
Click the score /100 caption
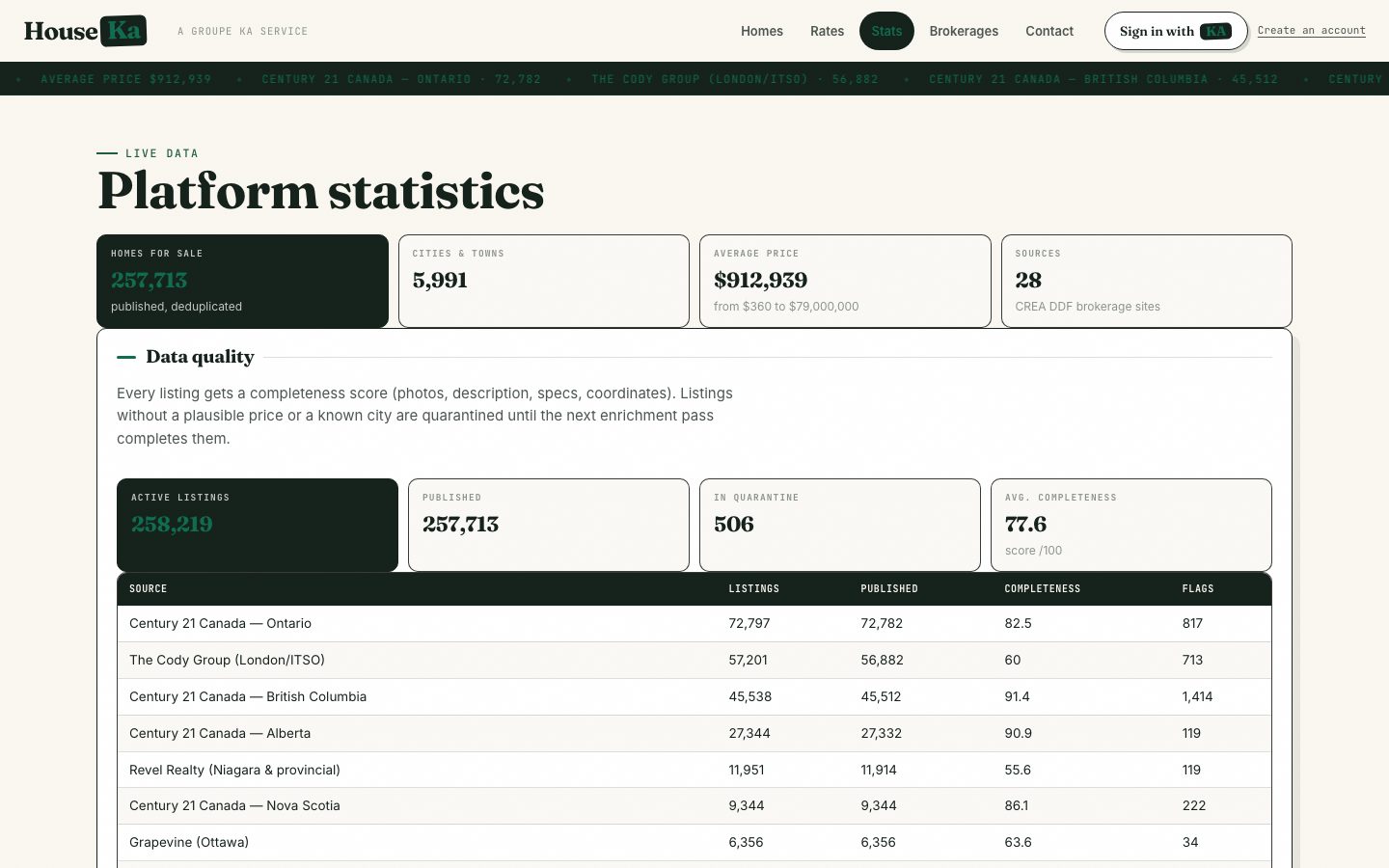(1033, 551)
